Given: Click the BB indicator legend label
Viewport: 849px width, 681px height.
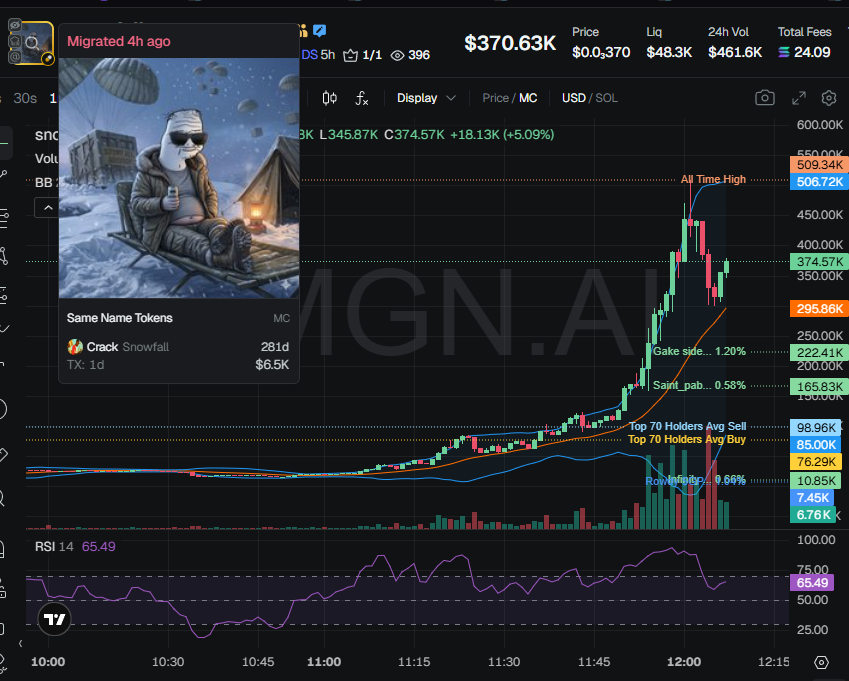Looking at the screenshot, I should (x=44, y=182).
